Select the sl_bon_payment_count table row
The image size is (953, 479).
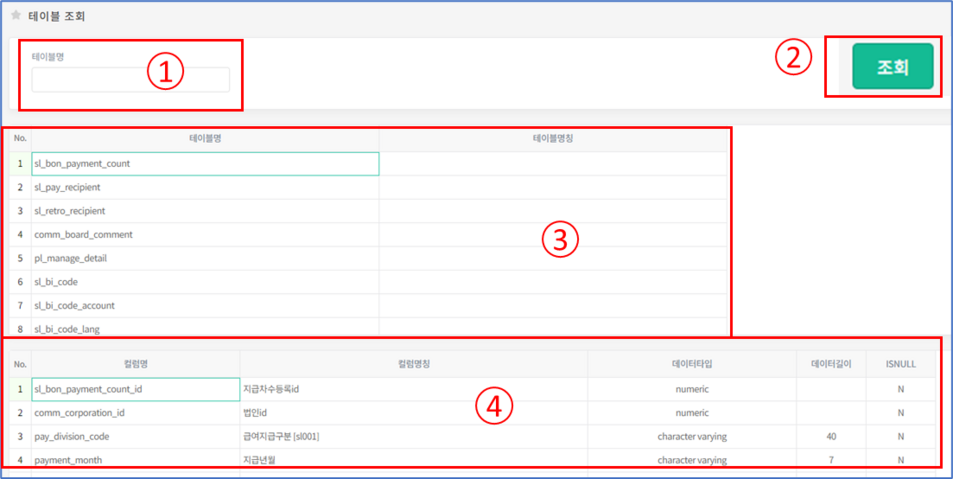pyautogui.click(x=82, y=163)
